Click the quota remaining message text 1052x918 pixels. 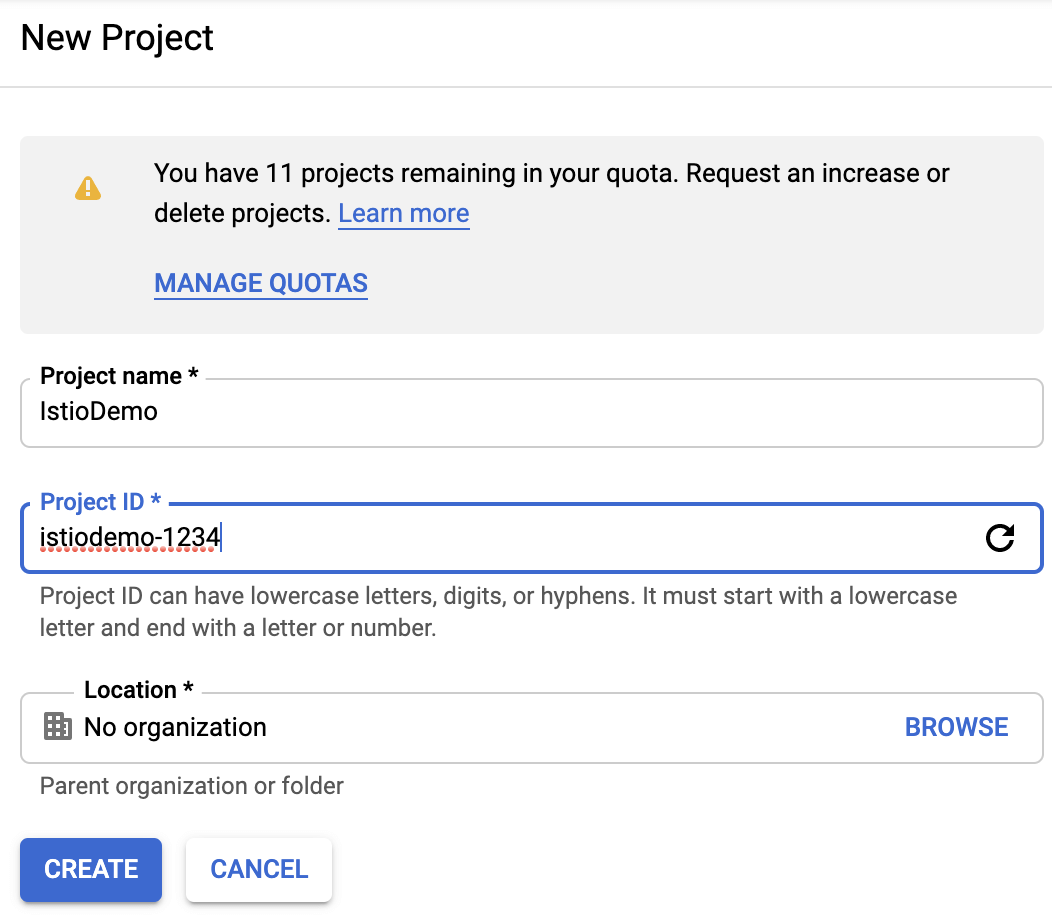point(551,193)
